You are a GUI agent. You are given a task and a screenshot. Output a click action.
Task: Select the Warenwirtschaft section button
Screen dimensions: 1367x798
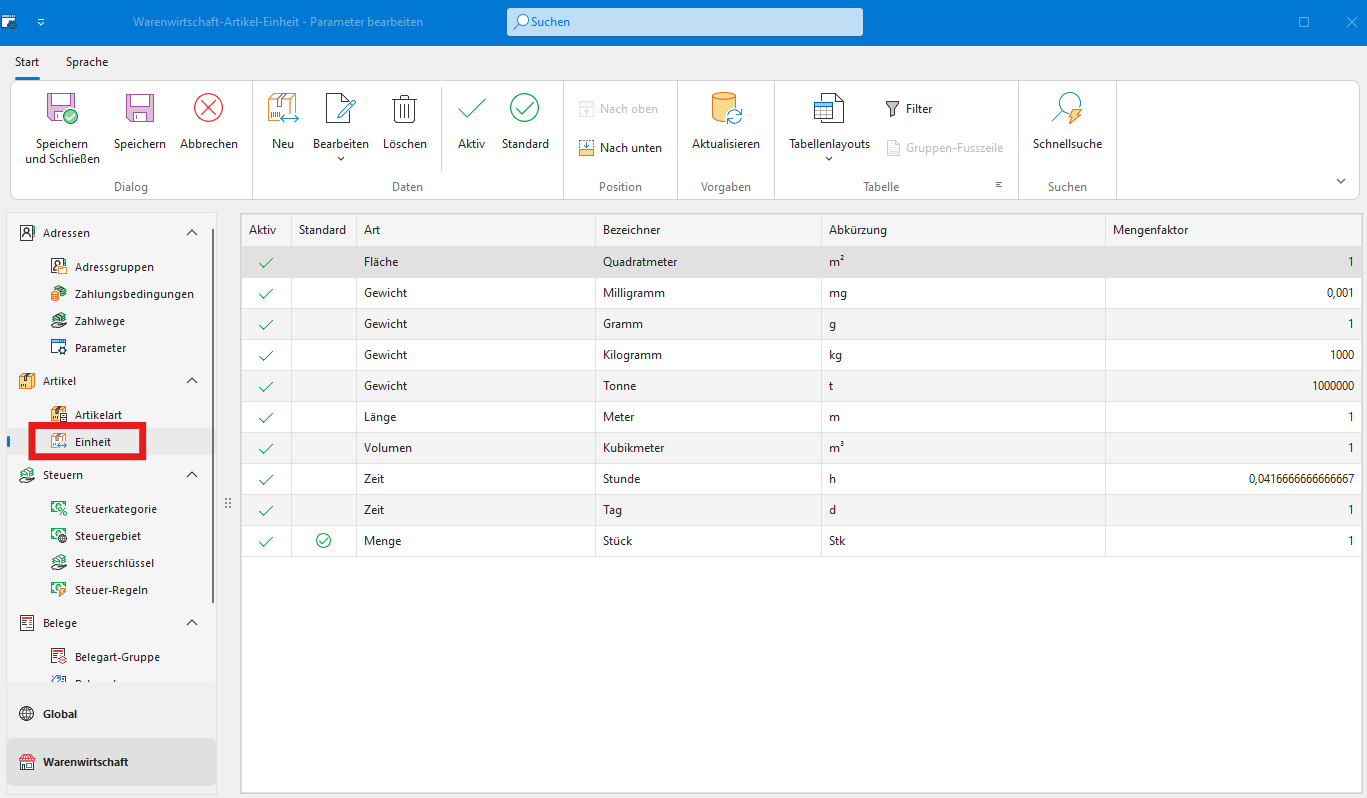(x=85, y=762)
